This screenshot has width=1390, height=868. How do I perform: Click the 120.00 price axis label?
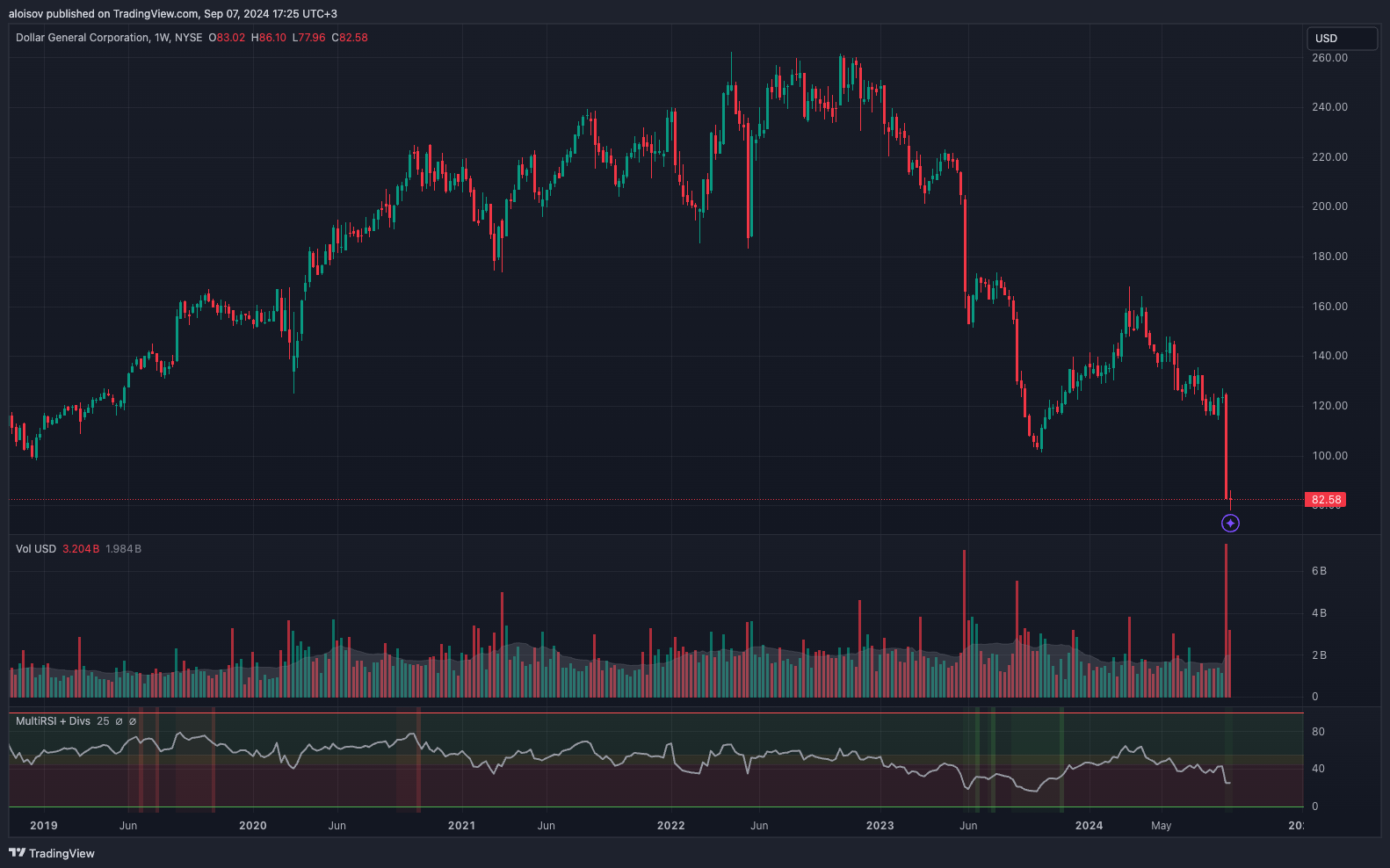pyautogui.click(x=1329, y=406)
